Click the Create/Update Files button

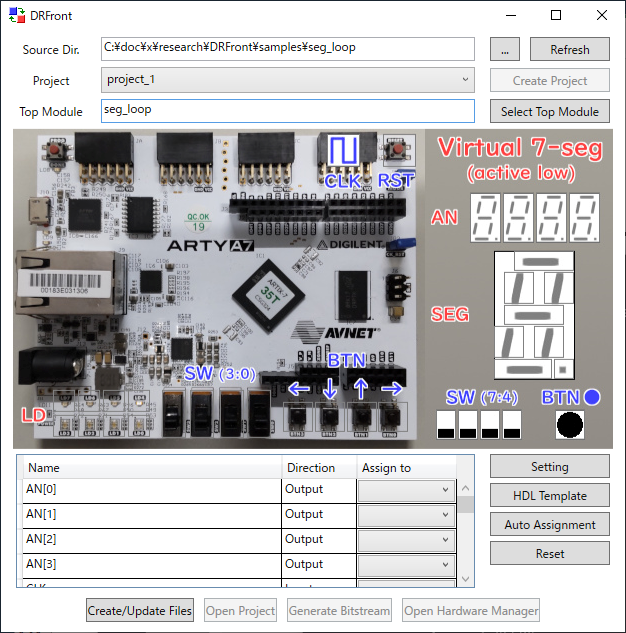coord(139,611)
